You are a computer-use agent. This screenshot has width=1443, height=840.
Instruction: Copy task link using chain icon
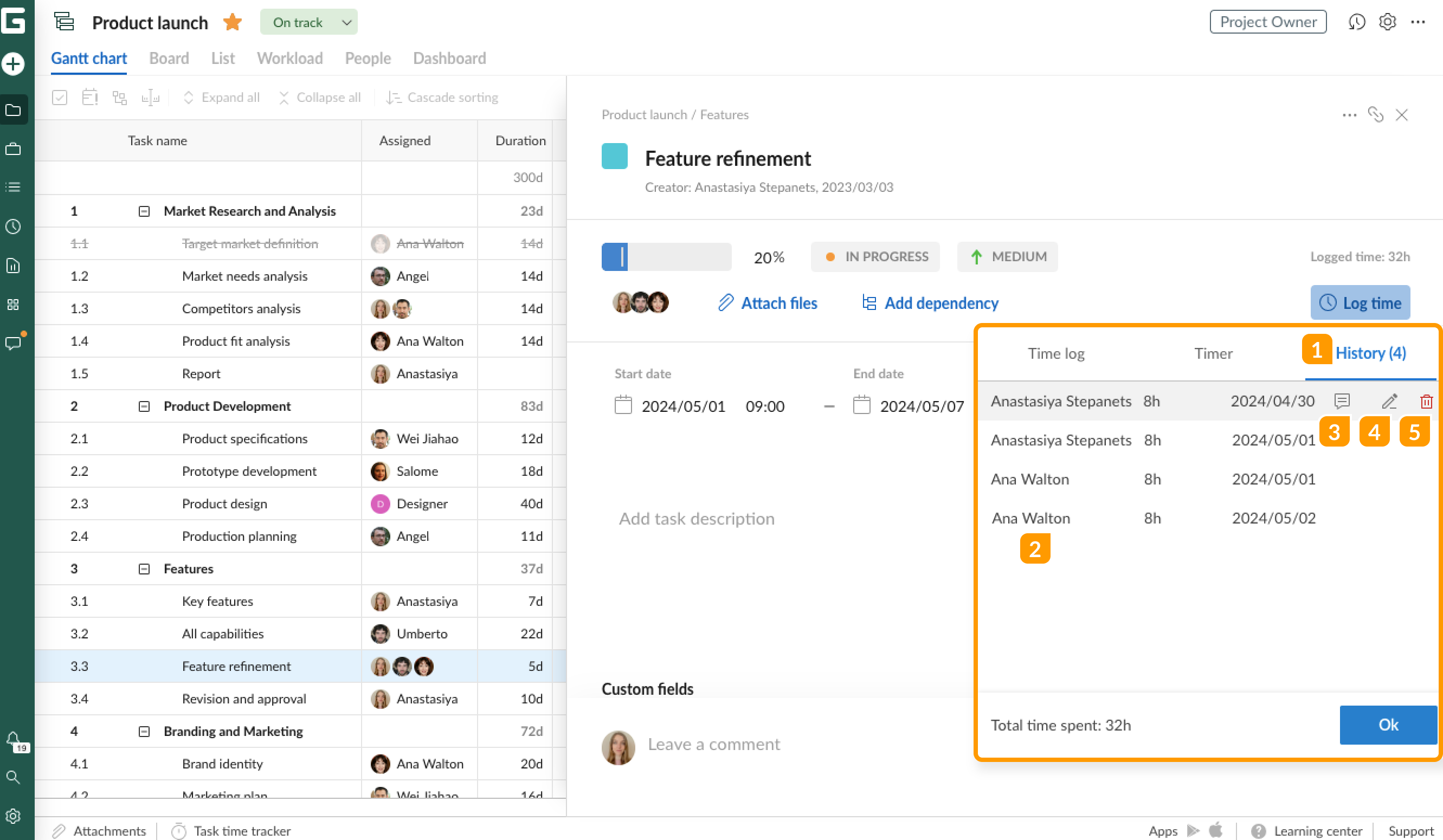[x=1376, y=114]
